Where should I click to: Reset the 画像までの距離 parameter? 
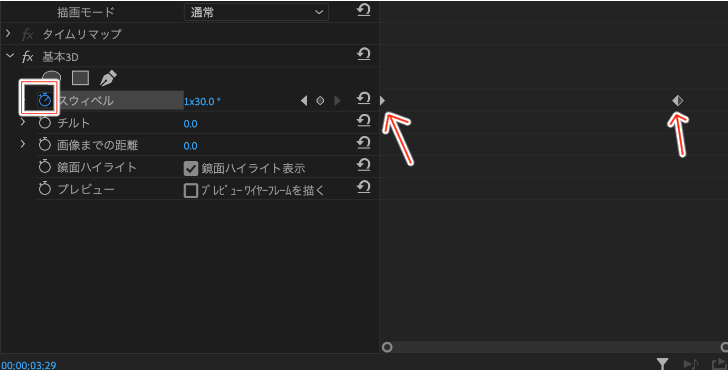pos(364,143)
